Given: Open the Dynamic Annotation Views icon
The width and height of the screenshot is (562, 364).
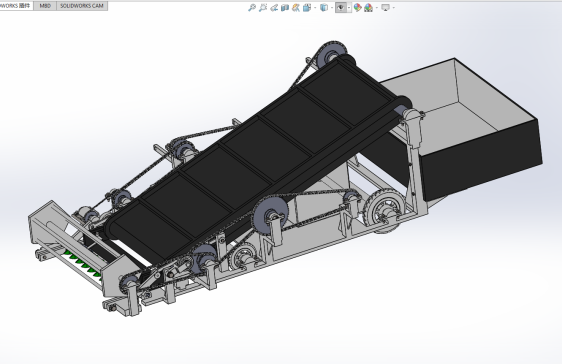Looking at the screenshot, I should (x=296, y=8).
